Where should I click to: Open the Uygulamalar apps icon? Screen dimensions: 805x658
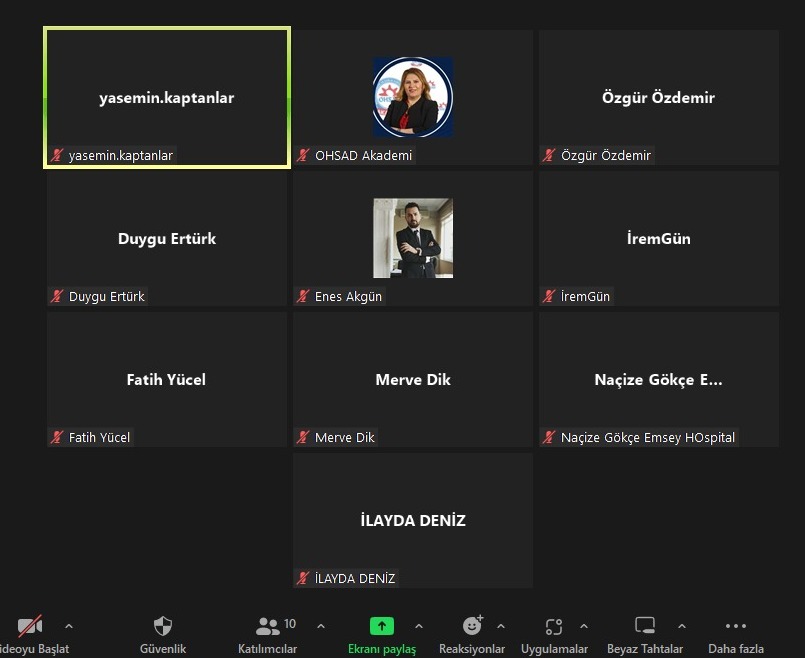[554, 626]
